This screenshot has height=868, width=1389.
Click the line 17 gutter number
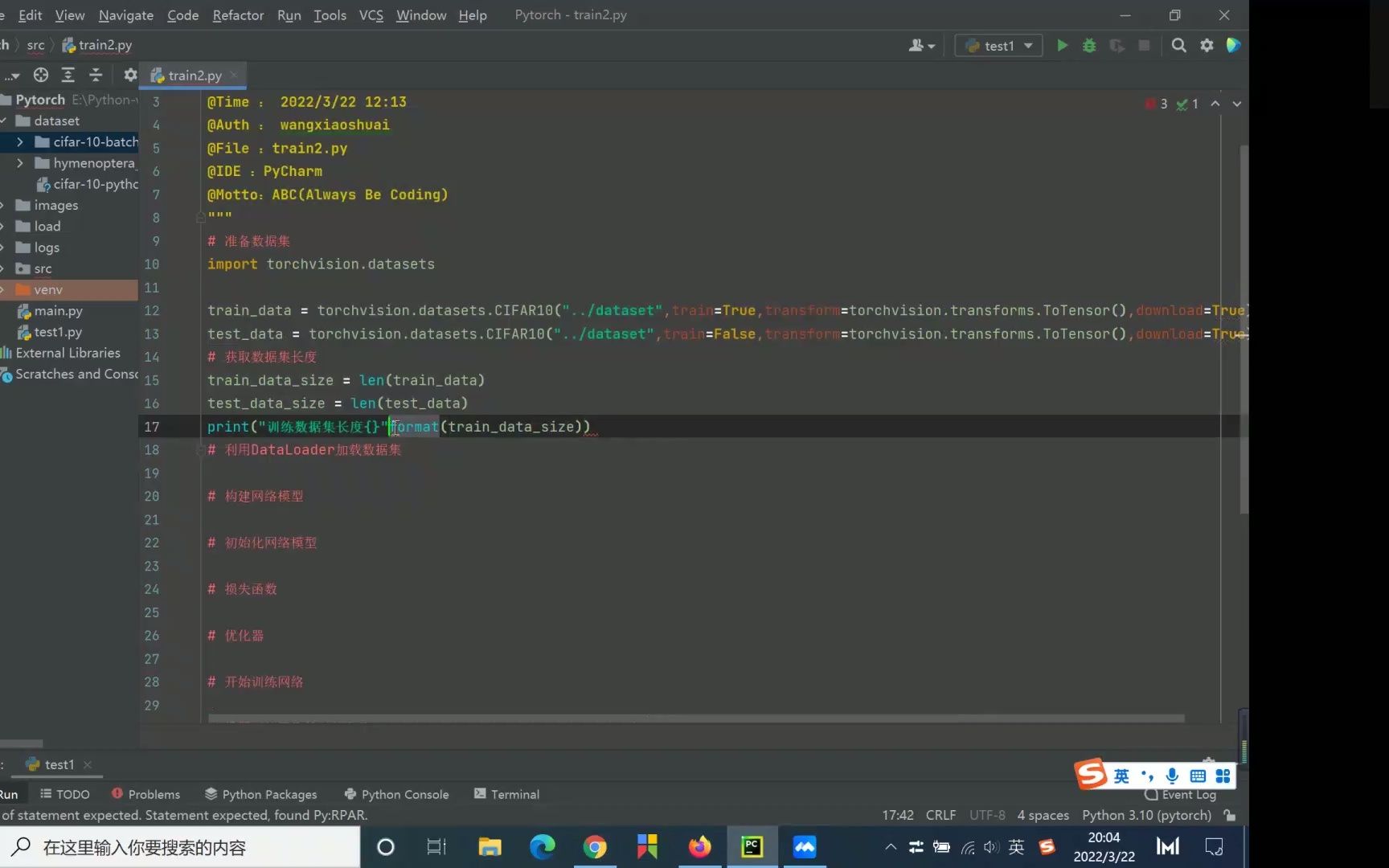point(152,427)
